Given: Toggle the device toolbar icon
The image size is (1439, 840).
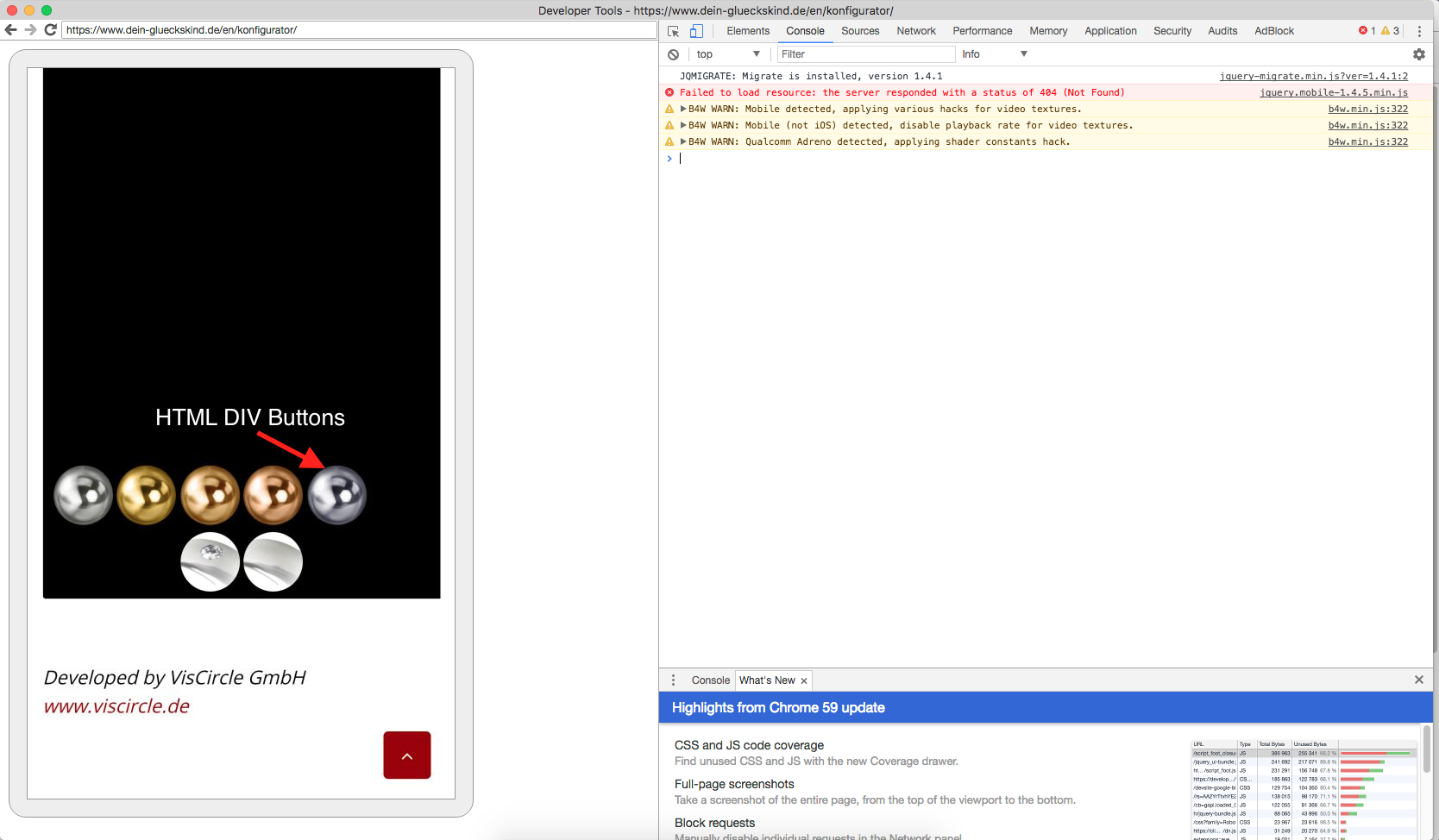Looking at the screenshot, I should 696,31.
